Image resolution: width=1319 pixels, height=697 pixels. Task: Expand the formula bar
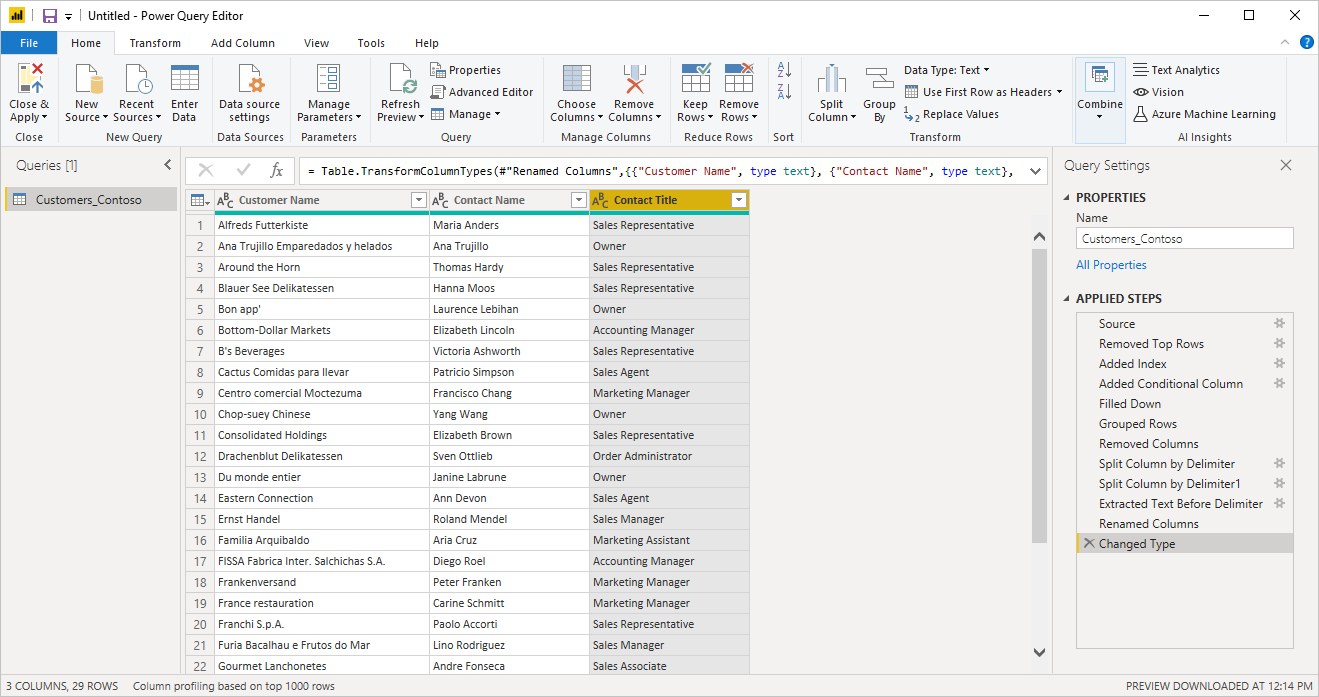pyautogui.click(x=1035, y=171)
